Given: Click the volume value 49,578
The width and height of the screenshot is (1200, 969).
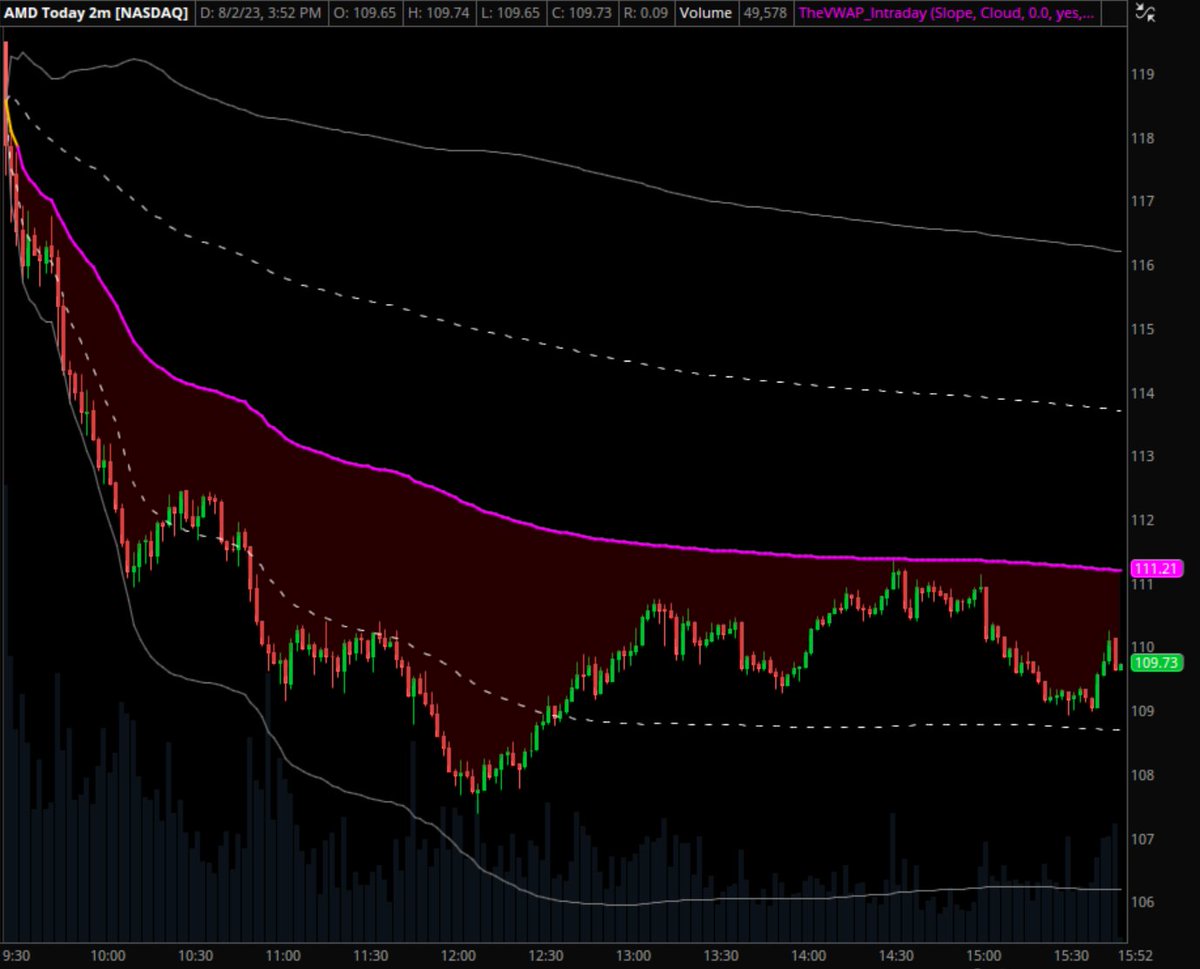Looking at the screenshot, I should 764,13.
